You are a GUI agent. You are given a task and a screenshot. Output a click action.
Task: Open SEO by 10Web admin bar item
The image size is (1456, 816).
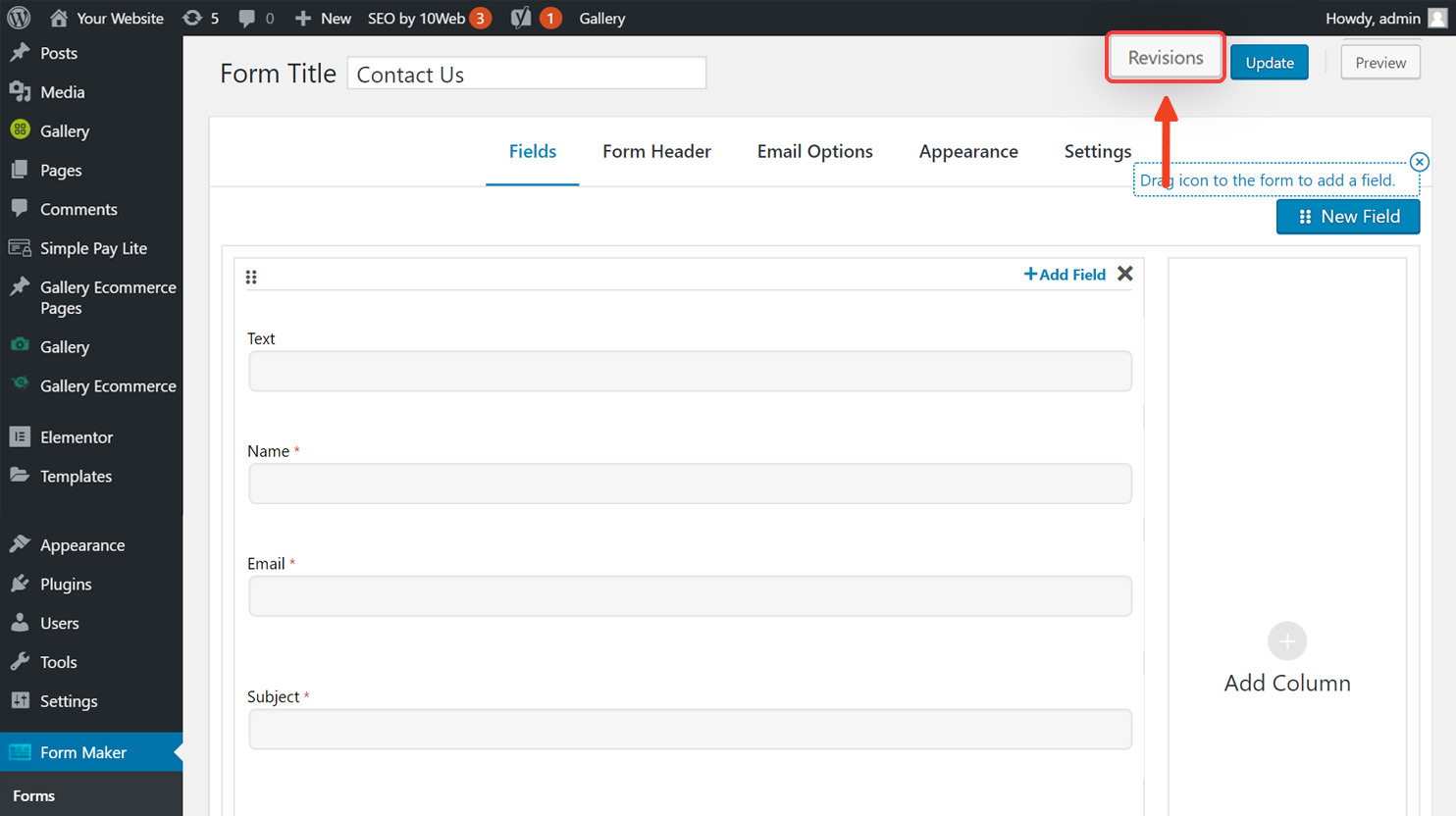tap(429, 18)
